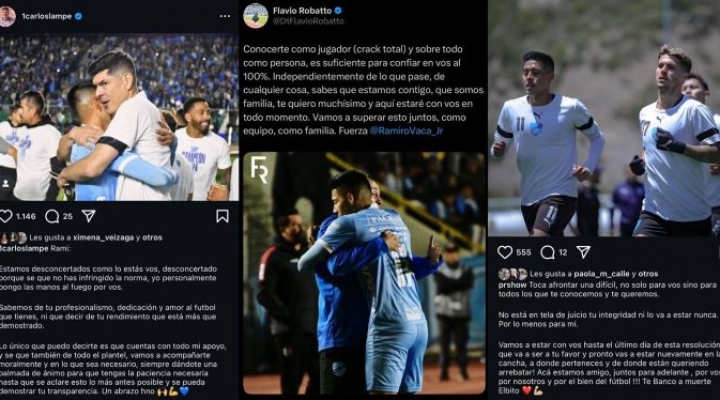This screenshot has width=720, height=400.
Task: Click the 1carloslampe verified badge
Action: 79,16
